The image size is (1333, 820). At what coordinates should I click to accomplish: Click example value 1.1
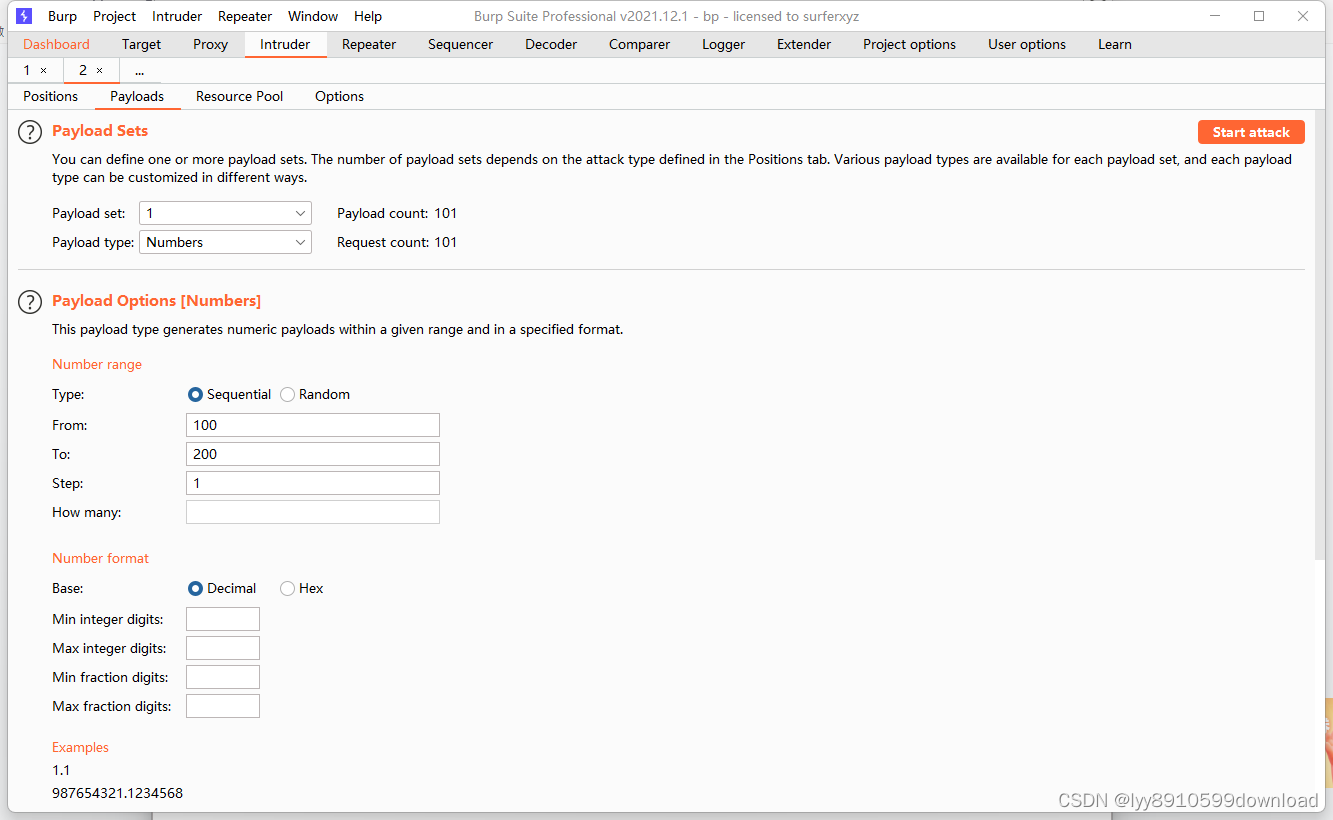coord(61,770)
